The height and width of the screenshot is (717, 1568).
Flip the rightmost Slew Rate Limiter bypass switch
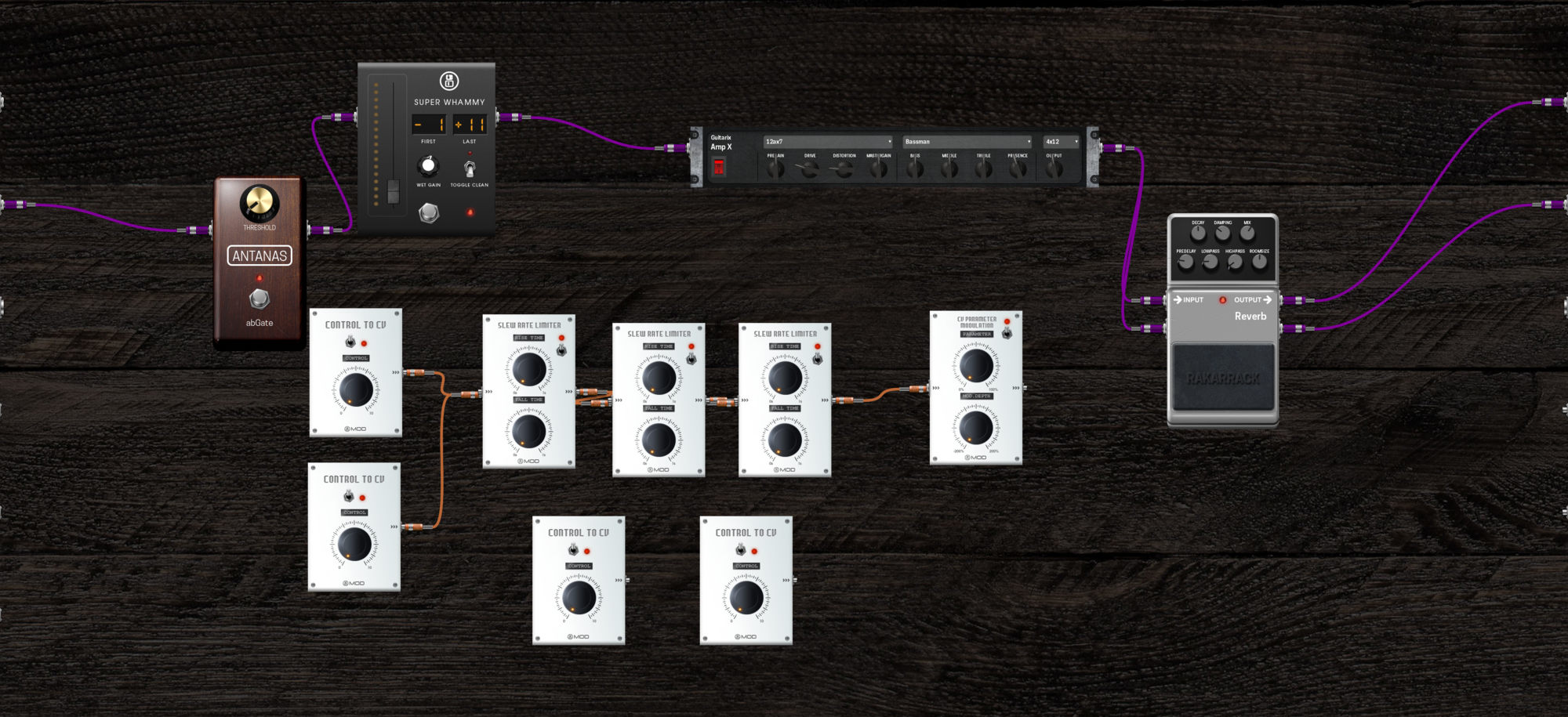[x=817, y=358]
